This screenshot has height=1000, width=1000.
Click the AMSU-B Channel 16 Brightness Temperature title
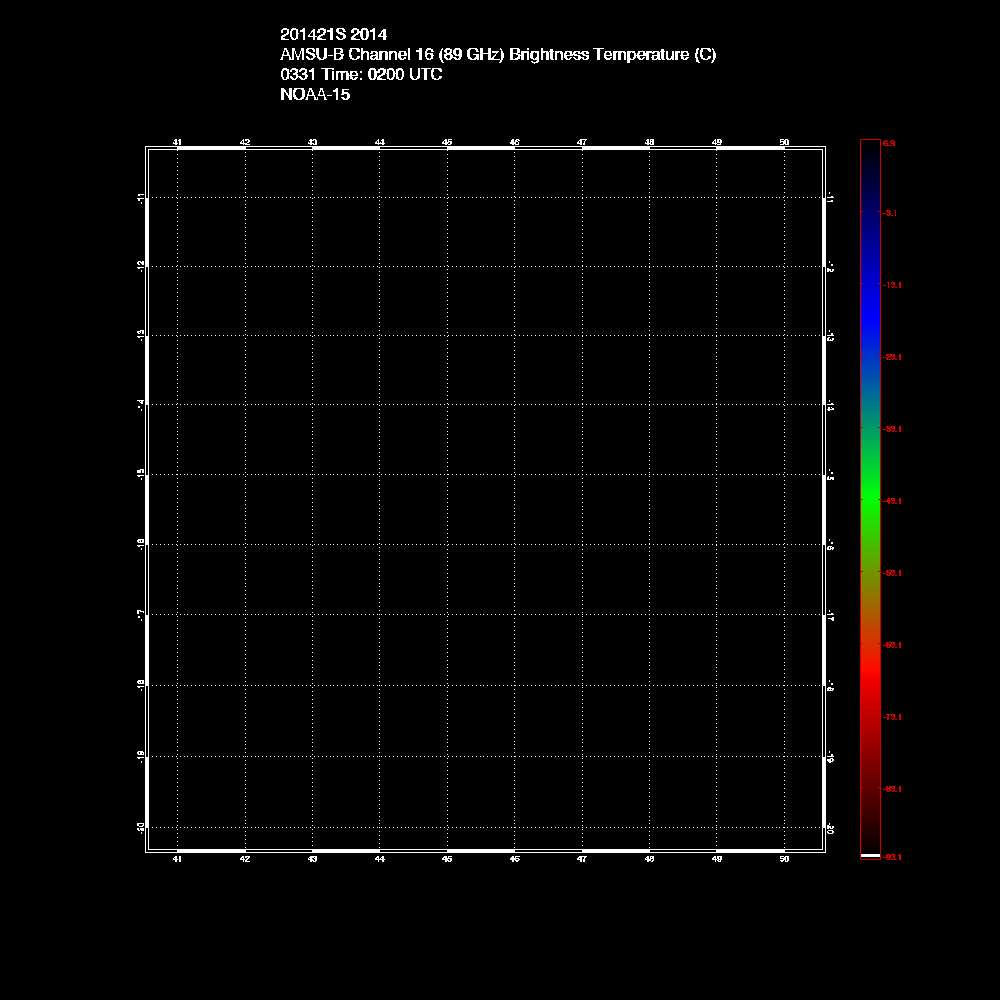click(x=498, y=55)
